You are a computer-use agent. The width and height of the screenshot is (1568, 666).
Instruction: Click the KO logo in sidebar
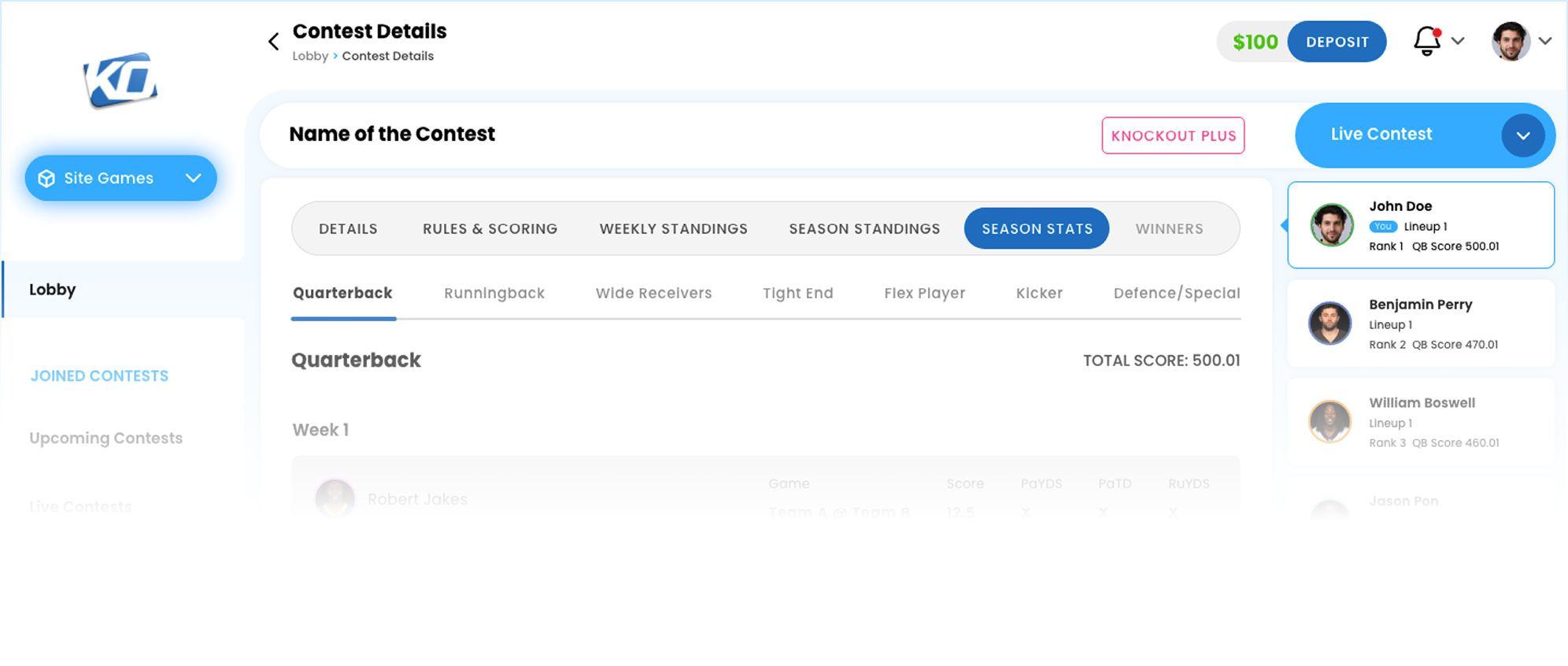click(x=120, y=80)
